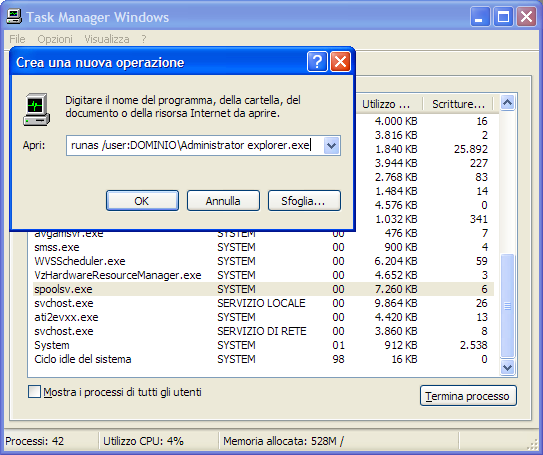Select the WVSScheduler.exe process
Image resolution: width=543 pixels, height=455 pixels.
pos(263,261)
